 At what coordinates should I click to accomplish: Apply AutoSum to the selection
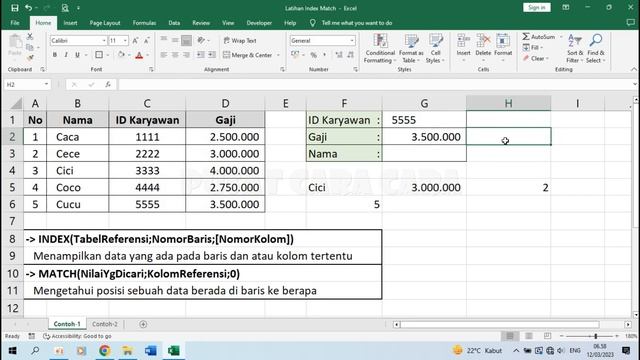(x=539, y=37)
